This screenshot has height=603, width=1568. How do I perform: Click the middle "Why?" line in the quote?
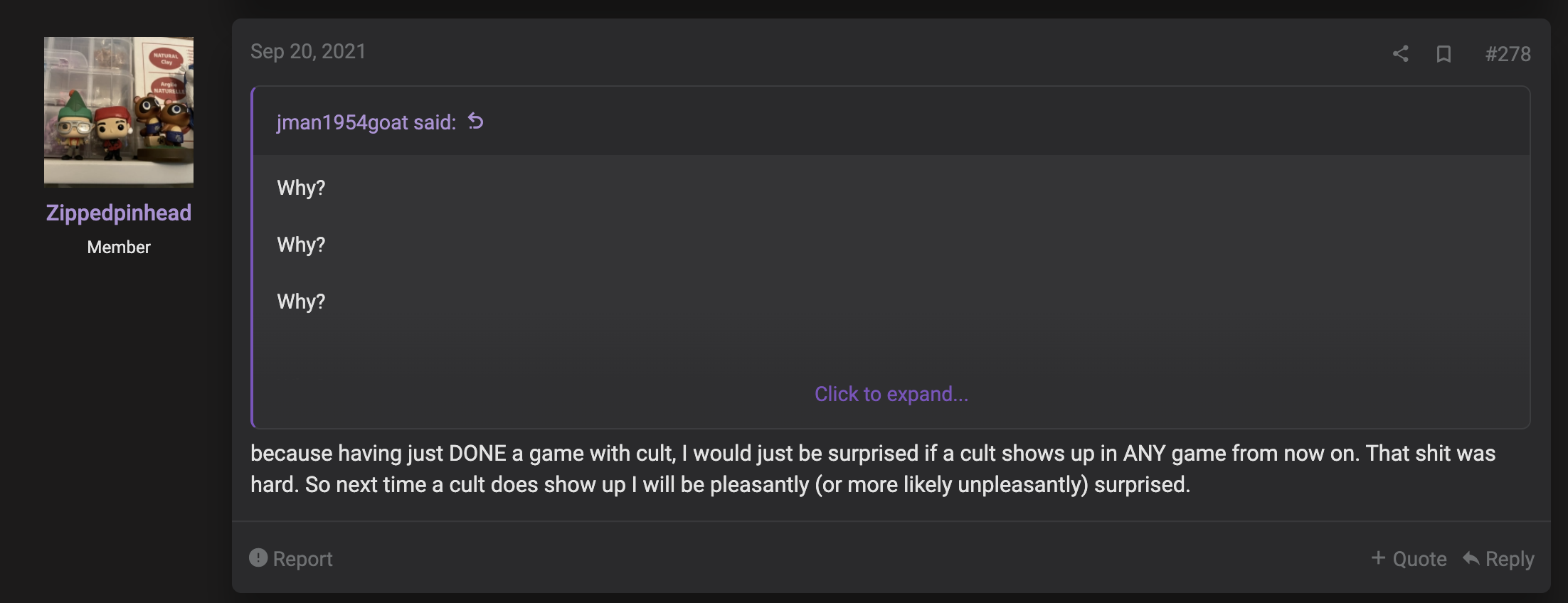(x=301, y=245)
